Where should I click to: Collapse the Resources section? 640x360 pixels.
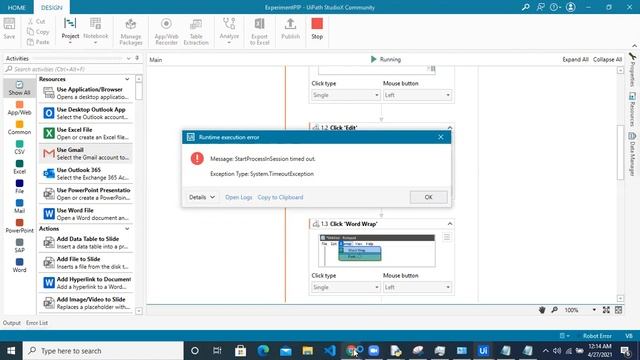(x=127, y=79)
